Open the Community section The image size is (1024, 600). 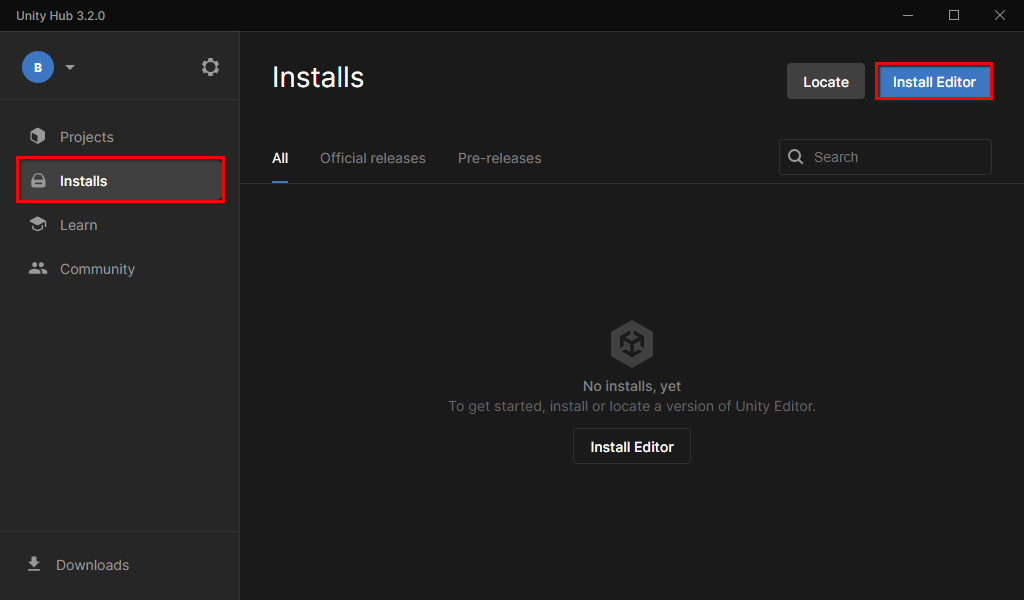point(97,269)
